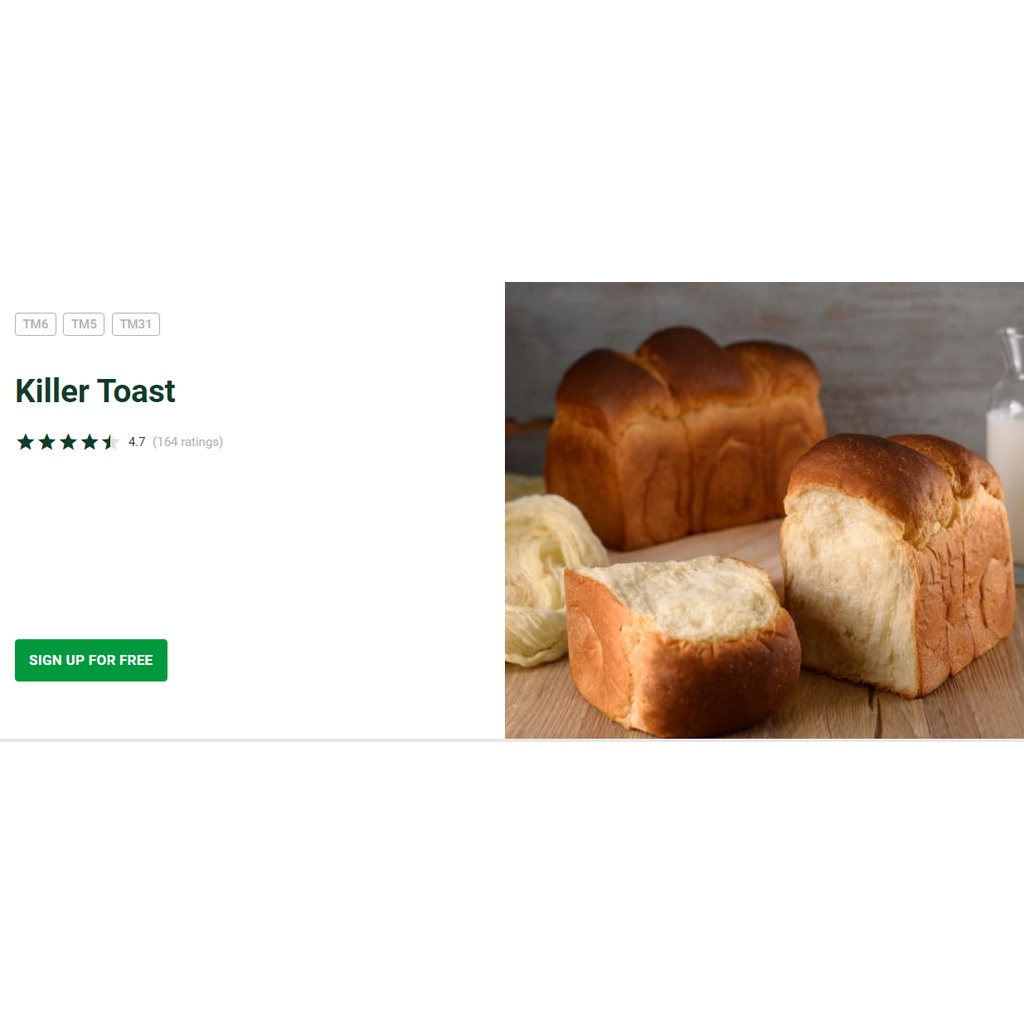
Task: Click the 4.7 rating score
Action: point(136,442)
